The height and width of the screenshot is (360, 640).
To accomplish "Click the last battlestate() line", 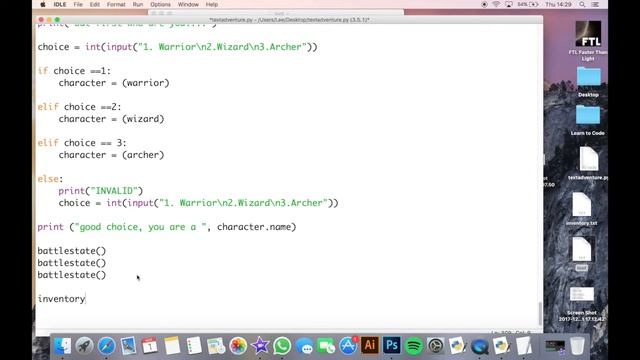I will (71, 275).
